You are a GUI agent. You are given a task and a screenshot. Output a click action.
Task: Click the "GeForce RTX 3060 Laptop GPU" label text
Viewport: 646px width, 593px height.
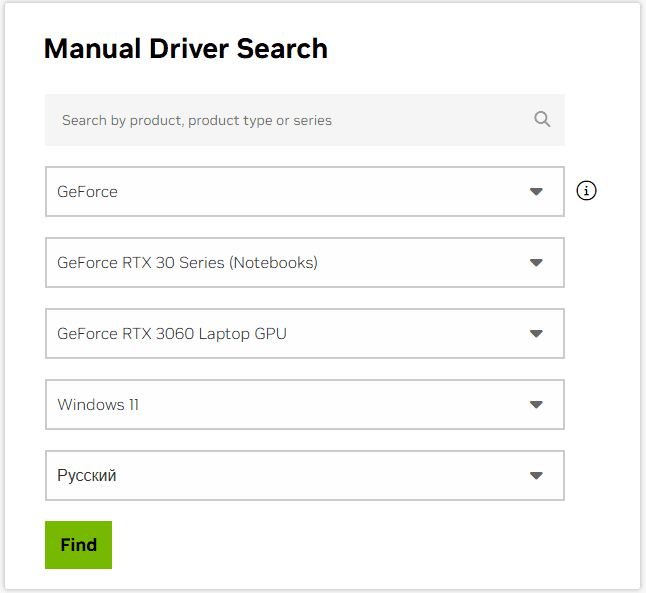click(172, 334)
